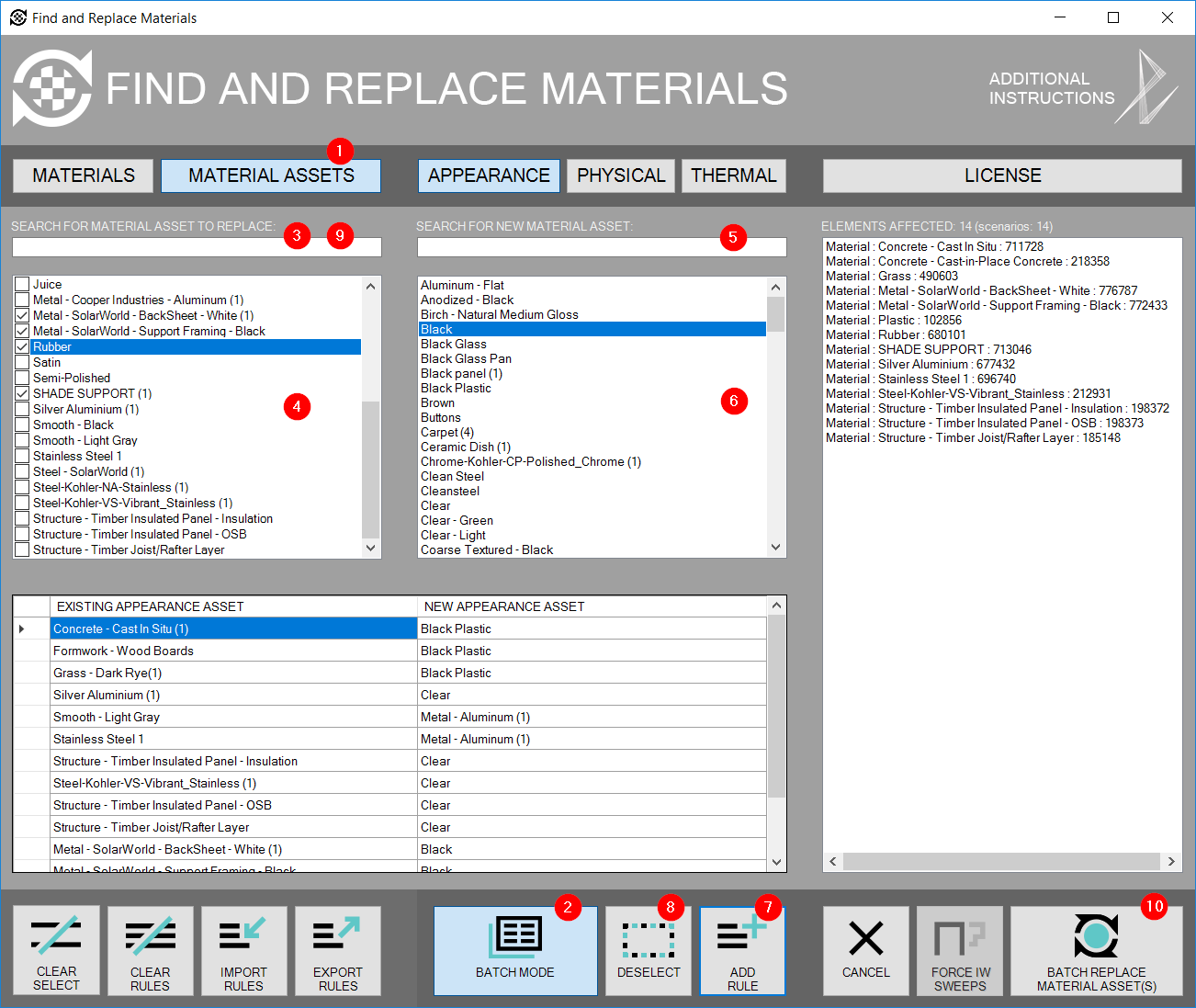
Task: Use the Import Rules icon
Action: pos(243,935)
